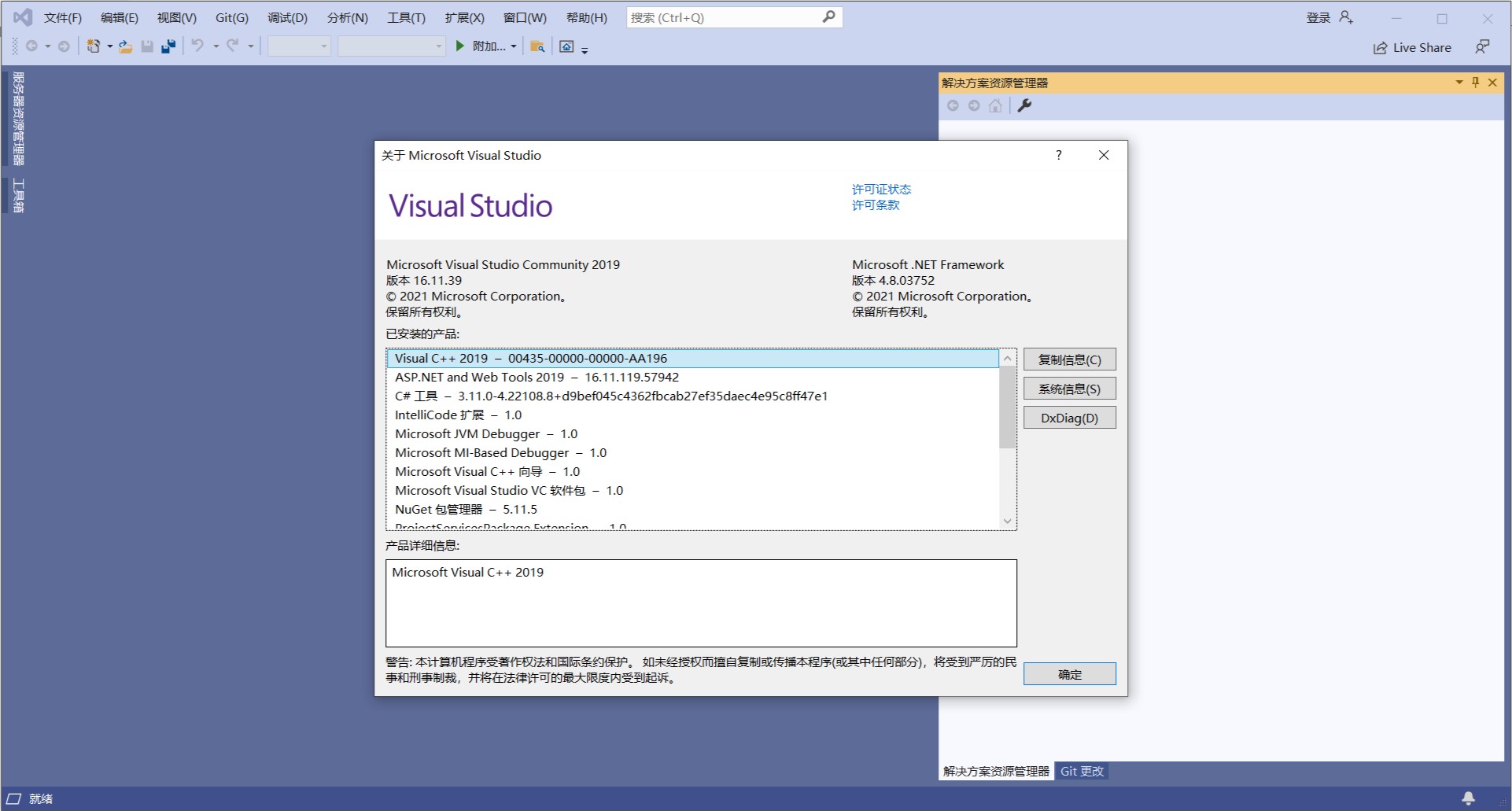The image size is (1512, 811).
Task: Click the DxDiag(D) button
Action: click(1069, 418)
